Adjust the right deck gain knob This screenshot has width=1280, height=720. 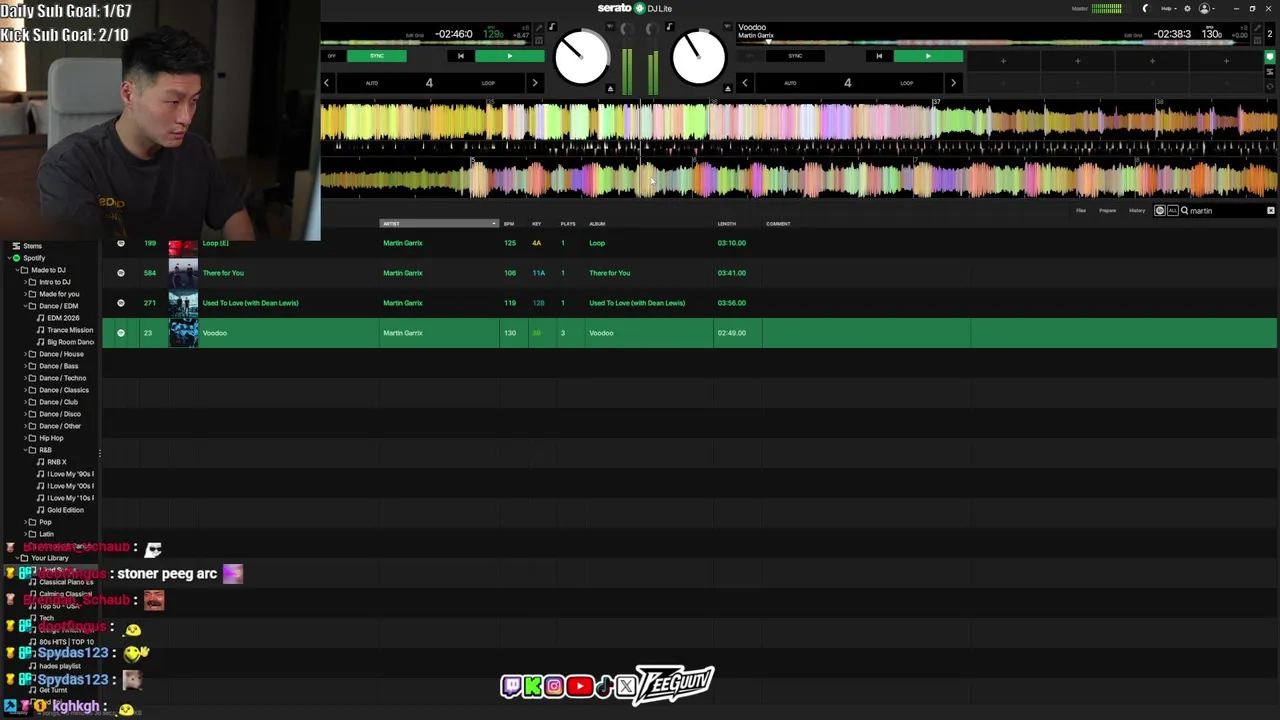pos(653,28)
